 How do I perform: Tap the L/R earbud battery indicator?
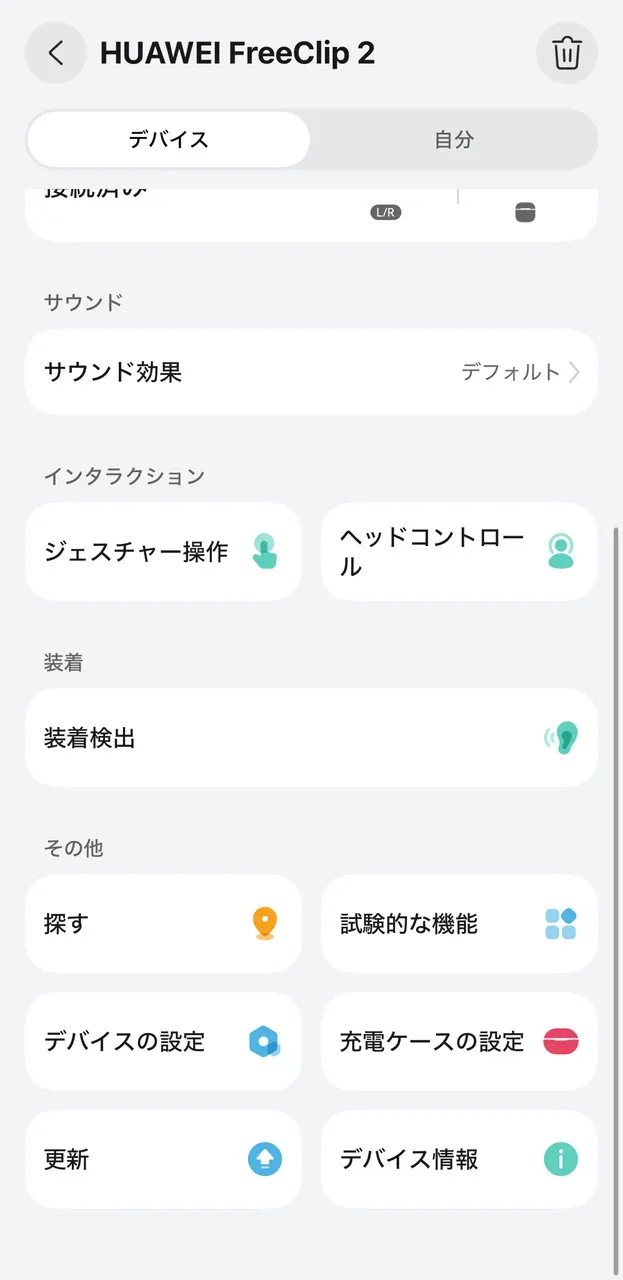385,211
